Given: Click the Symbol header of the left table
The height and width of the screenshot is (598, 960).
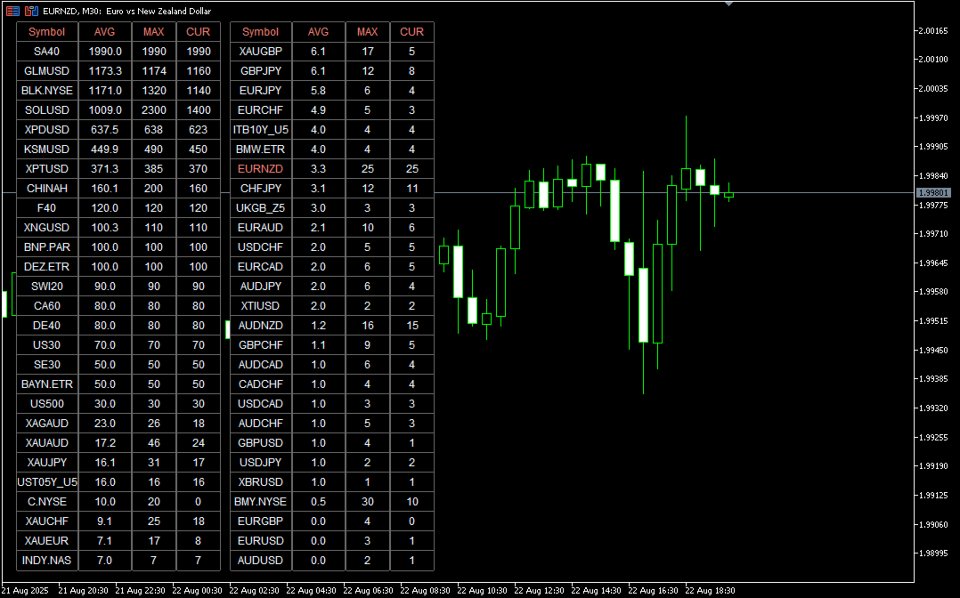Looking at the screenshot, I should 46,32.
